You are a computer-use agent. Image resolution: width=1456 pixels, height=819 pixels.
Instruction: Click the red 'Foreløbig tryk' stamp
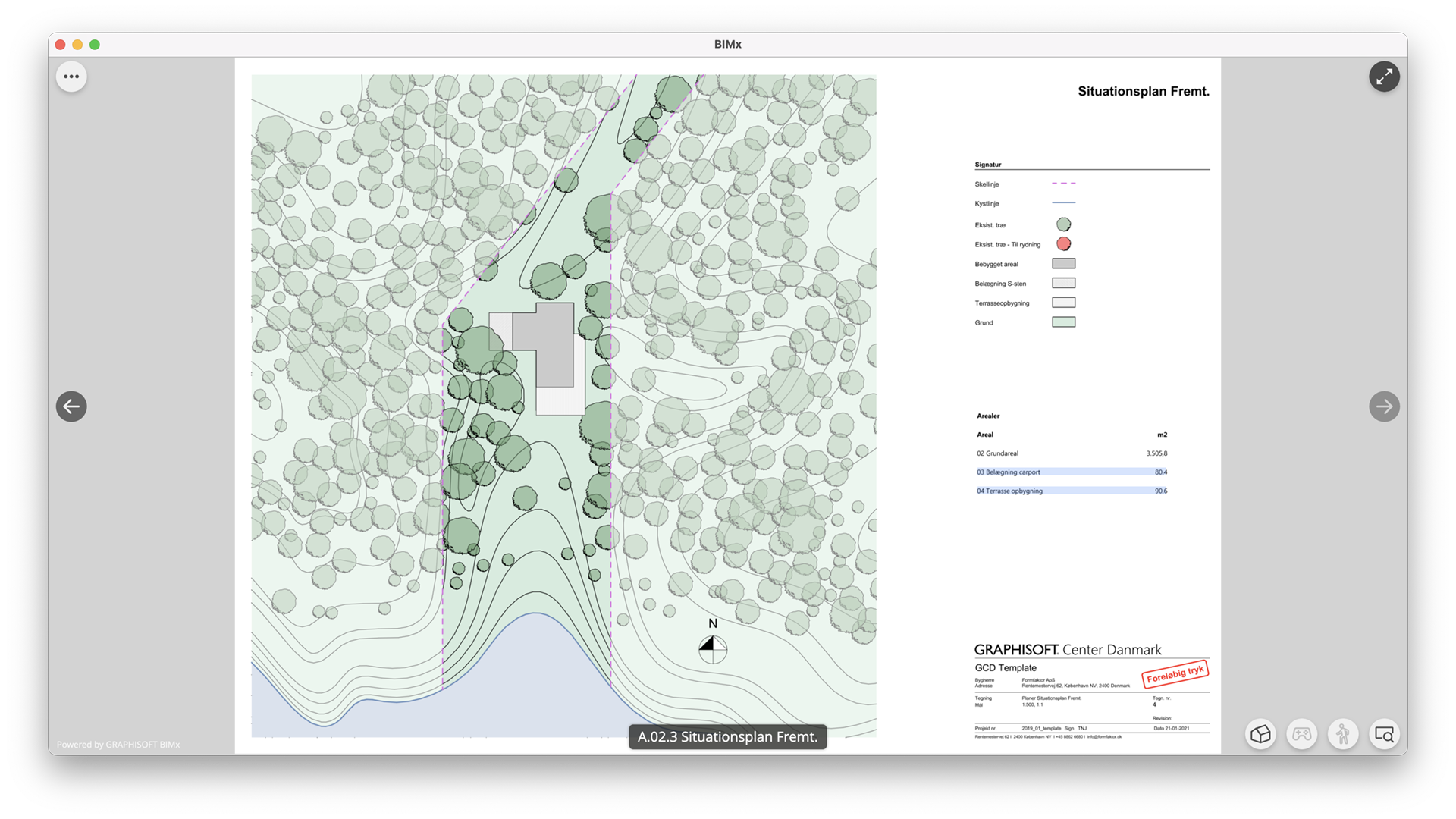(1175, 673)
